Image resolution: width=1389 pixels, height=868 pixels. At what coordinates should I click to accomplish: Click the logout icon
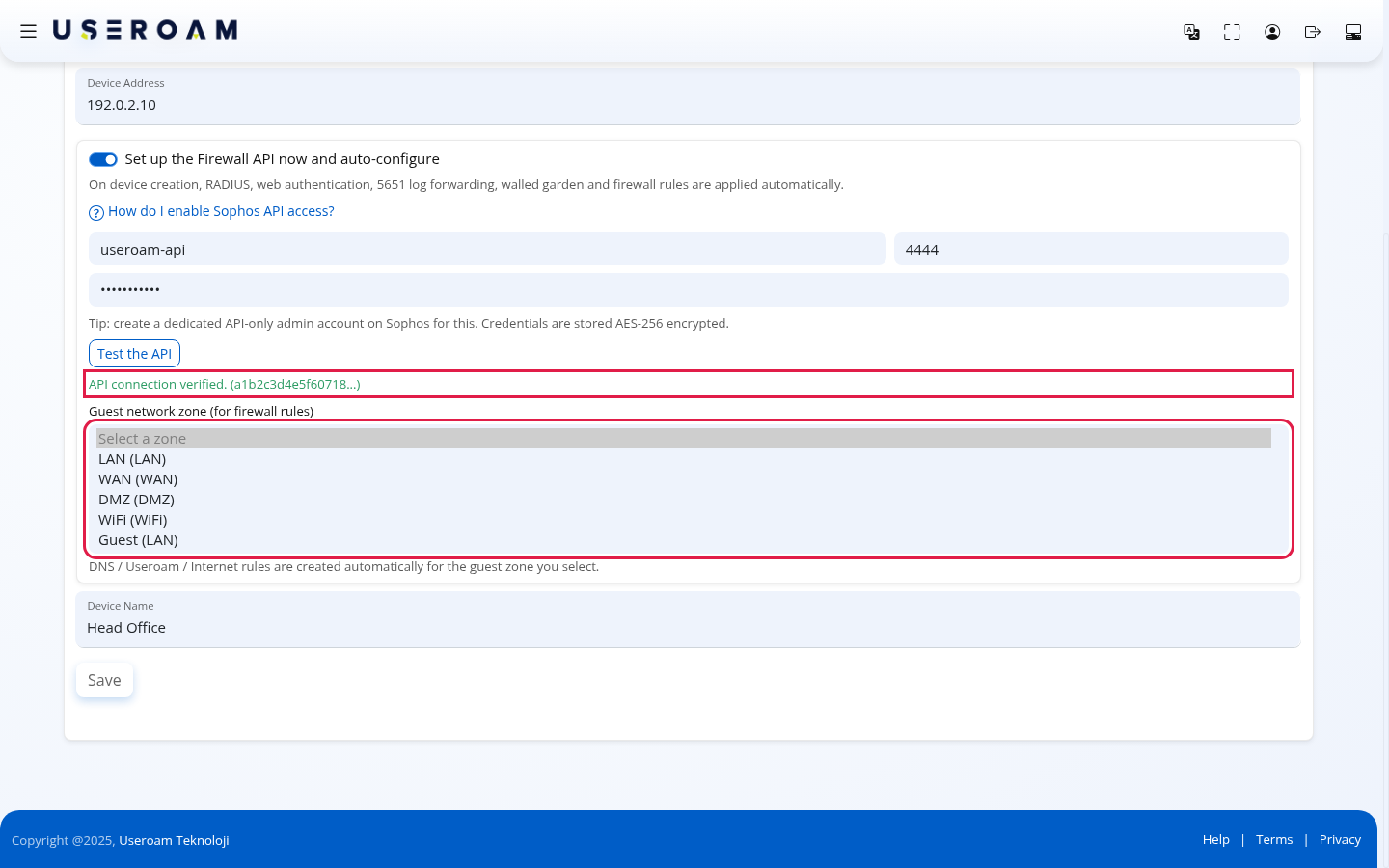point(1313,32)
